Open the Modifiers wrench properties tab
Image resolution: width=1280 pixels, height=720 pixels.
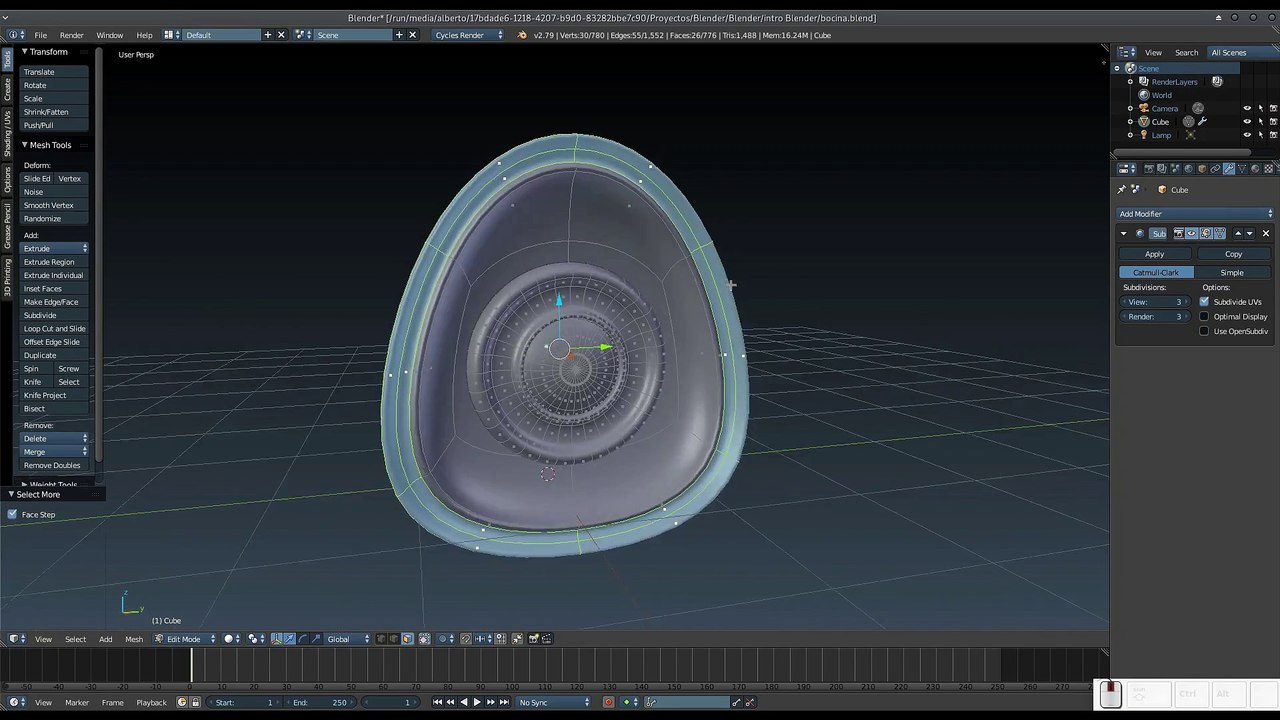[1229, 168]
